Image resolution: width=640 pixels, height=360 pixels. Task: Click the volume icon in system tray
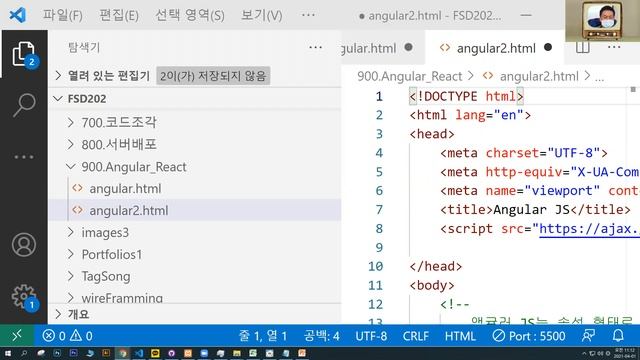coord(600,353)
